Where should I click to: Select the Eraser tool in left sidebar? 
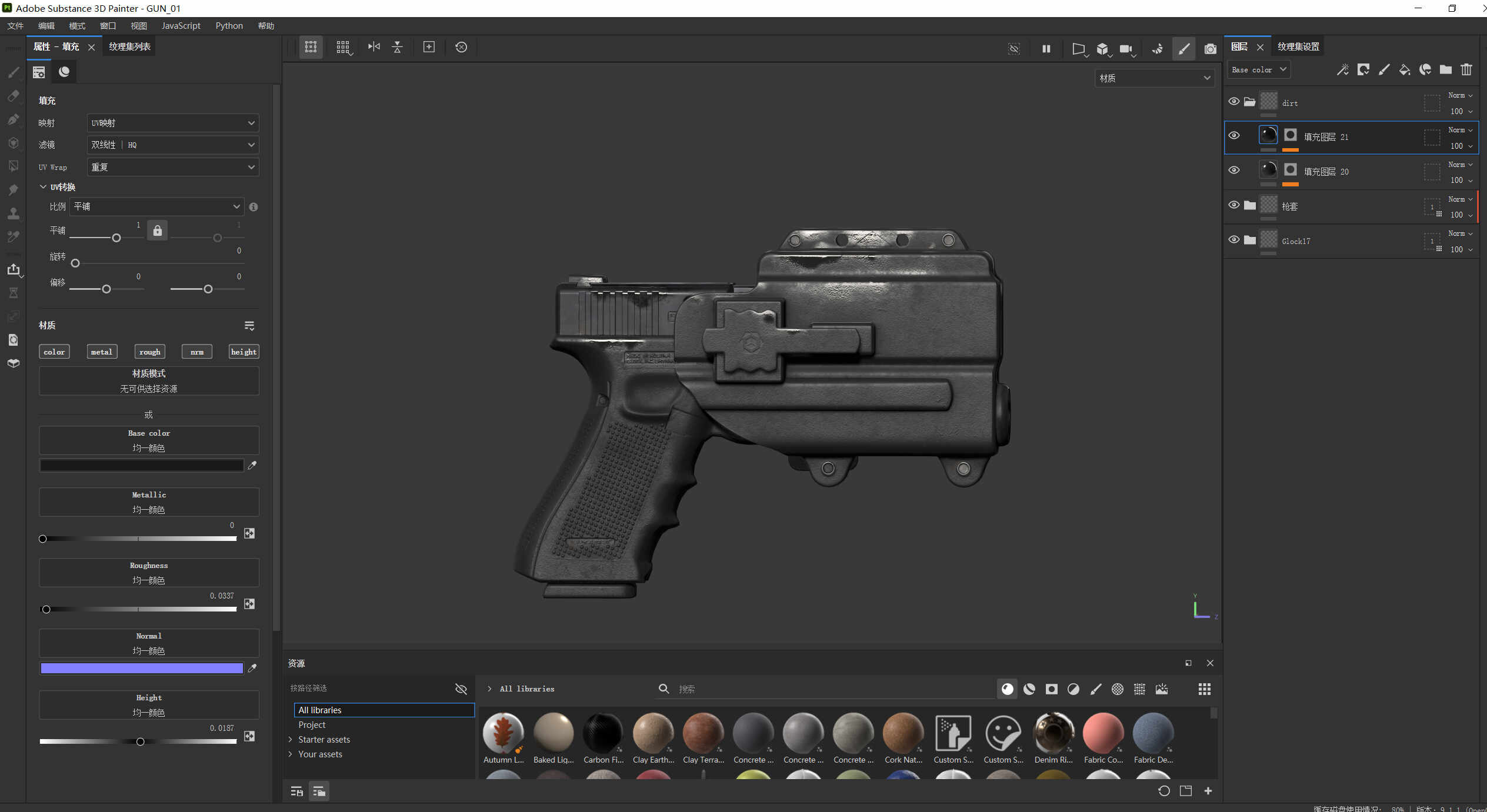click(13, 96)
